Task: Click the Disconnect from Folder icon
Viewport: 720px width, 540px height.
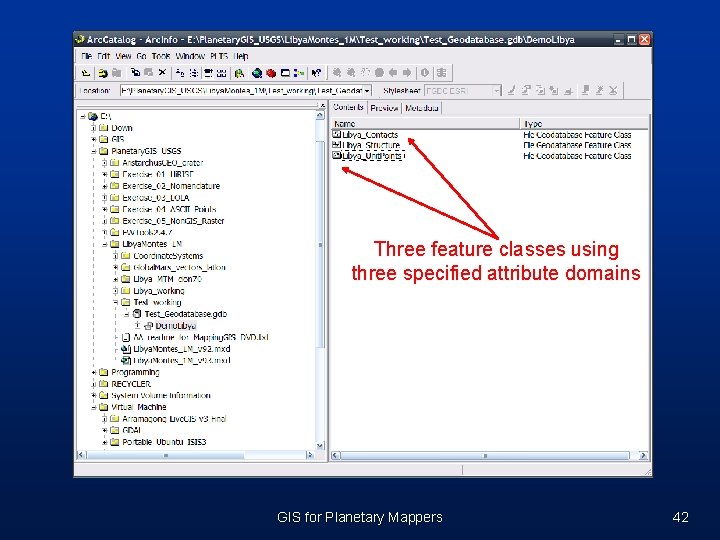Action: click(x=117, y=73)
